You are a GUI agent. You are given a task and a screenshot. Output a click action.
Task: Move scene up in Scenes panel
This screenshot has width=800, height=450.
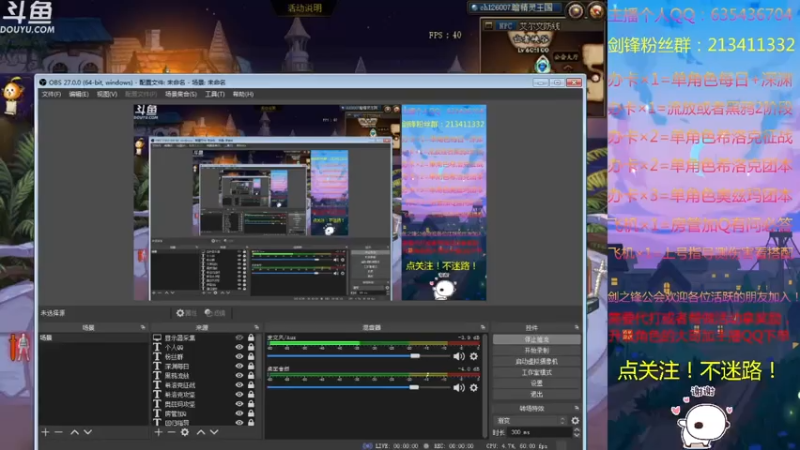(74, 432)
